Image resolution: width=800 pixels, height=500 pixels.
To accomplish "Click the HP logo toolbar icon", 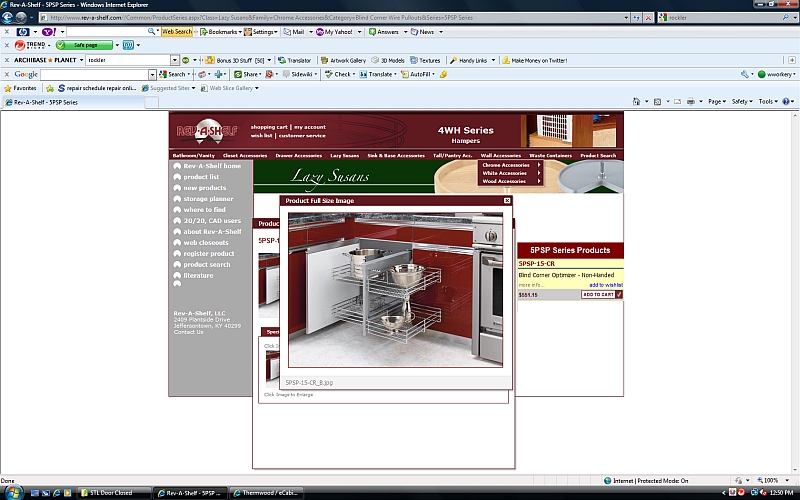I will [23, 32].
